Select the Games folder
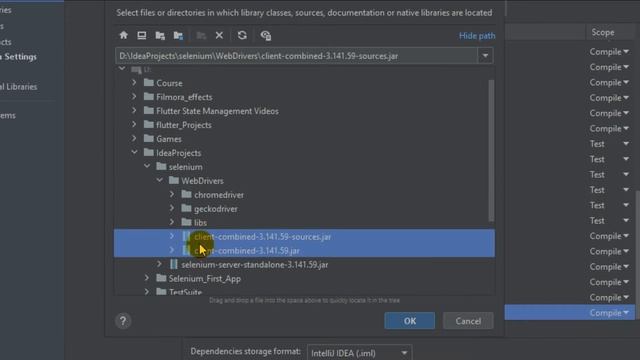Image resolution: width=640 pixels, height=360 pixels. (169, 139)
